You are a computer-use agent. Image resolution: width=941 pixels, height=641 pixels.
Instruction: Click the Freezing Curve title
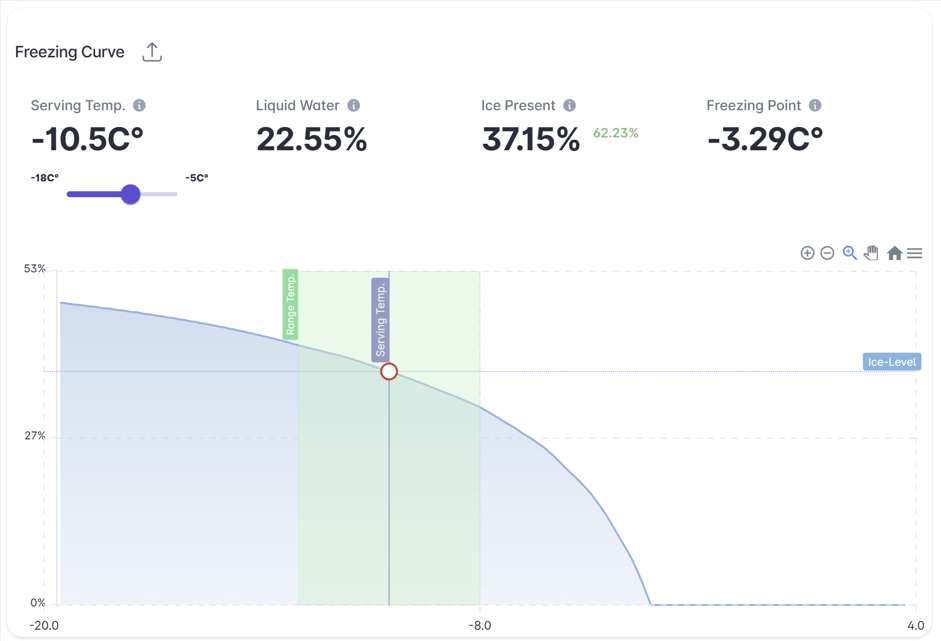click(x=70, y=52)
